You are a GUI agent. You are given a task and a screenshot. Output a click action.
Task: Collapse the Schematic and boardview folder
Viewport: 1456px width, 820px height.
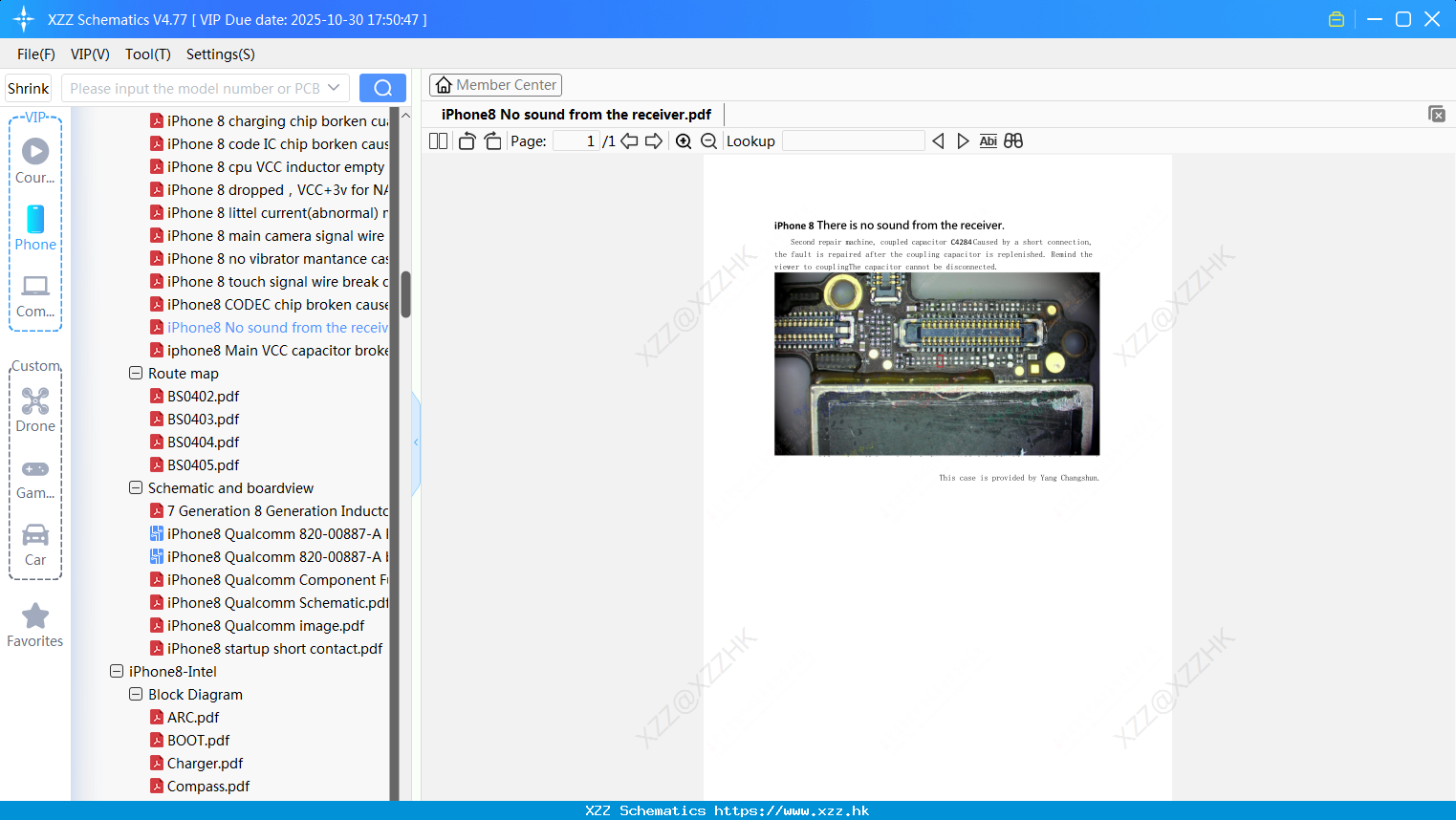coord(136,487)
